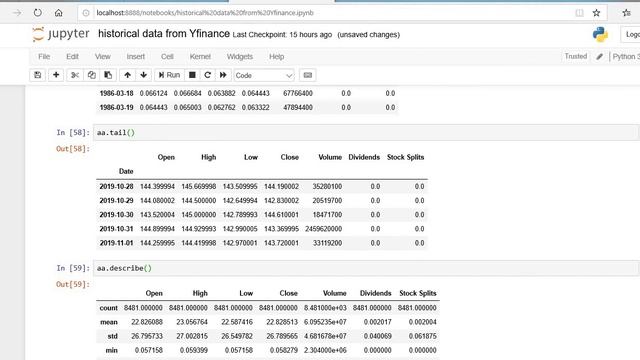
Task: Click the Out[58] output prompt
Action: coord(73,149)
